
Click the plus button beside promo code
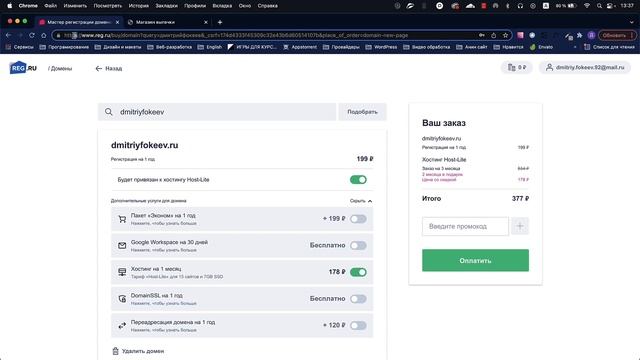pos(520,226)
